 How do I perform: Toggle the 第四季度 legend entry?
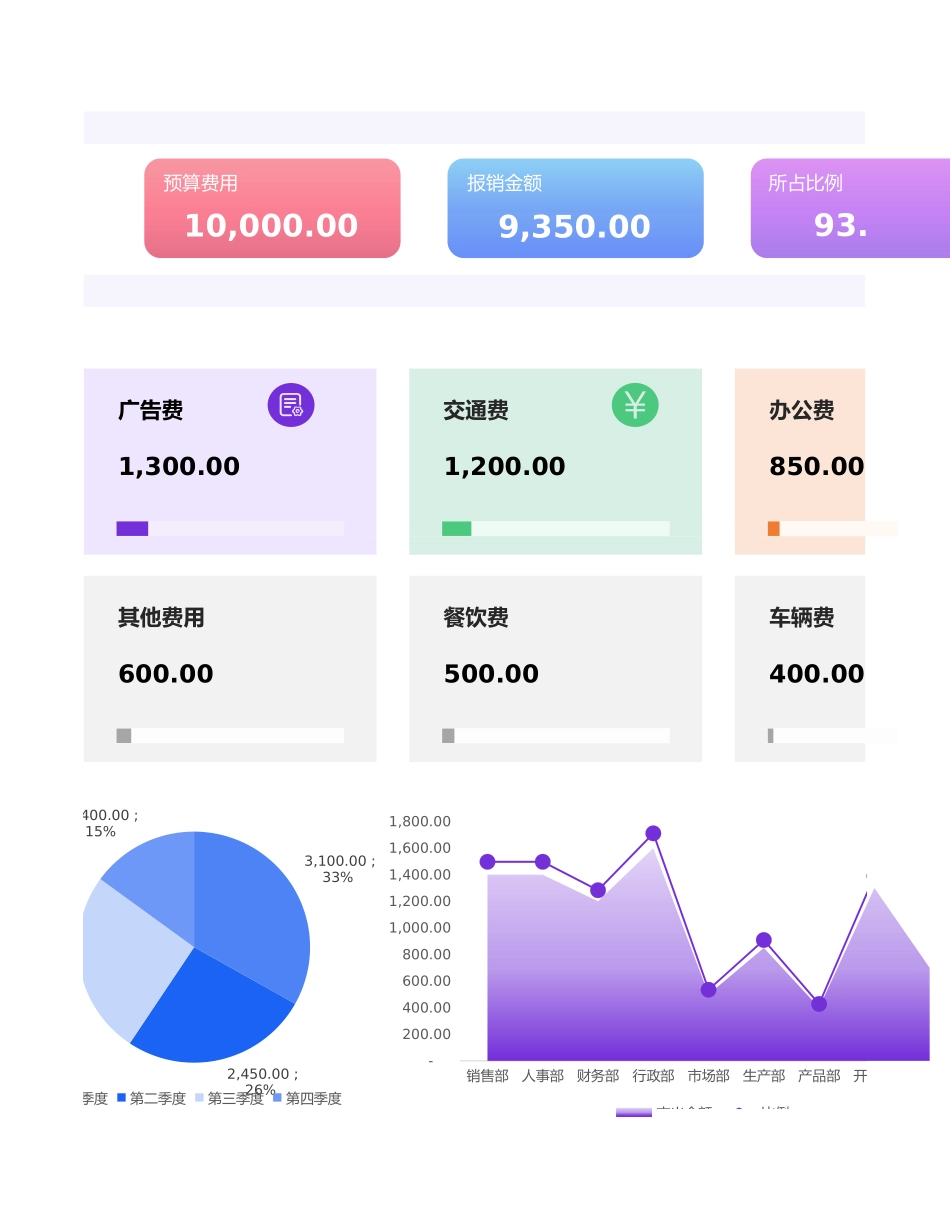tap(312, 1098)
